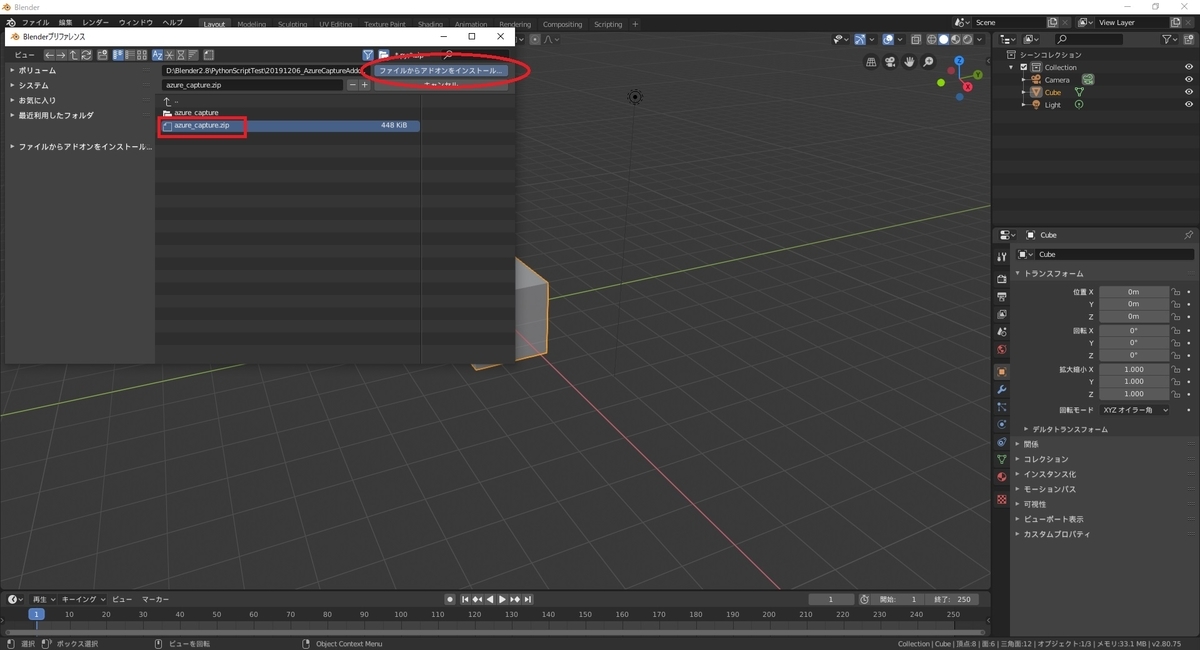Switch viewport to perspective/orthographic grid icon

(871, 62)
